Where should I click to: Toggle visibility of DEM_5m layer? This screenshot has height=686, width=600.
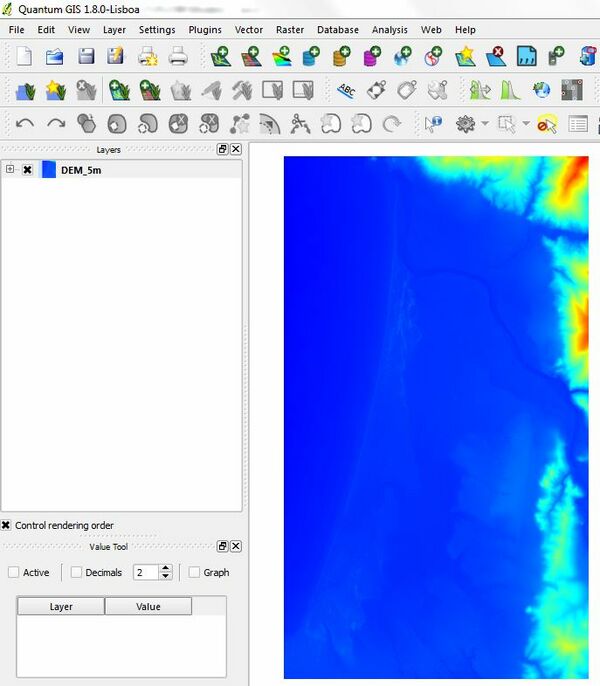point(28,170)
